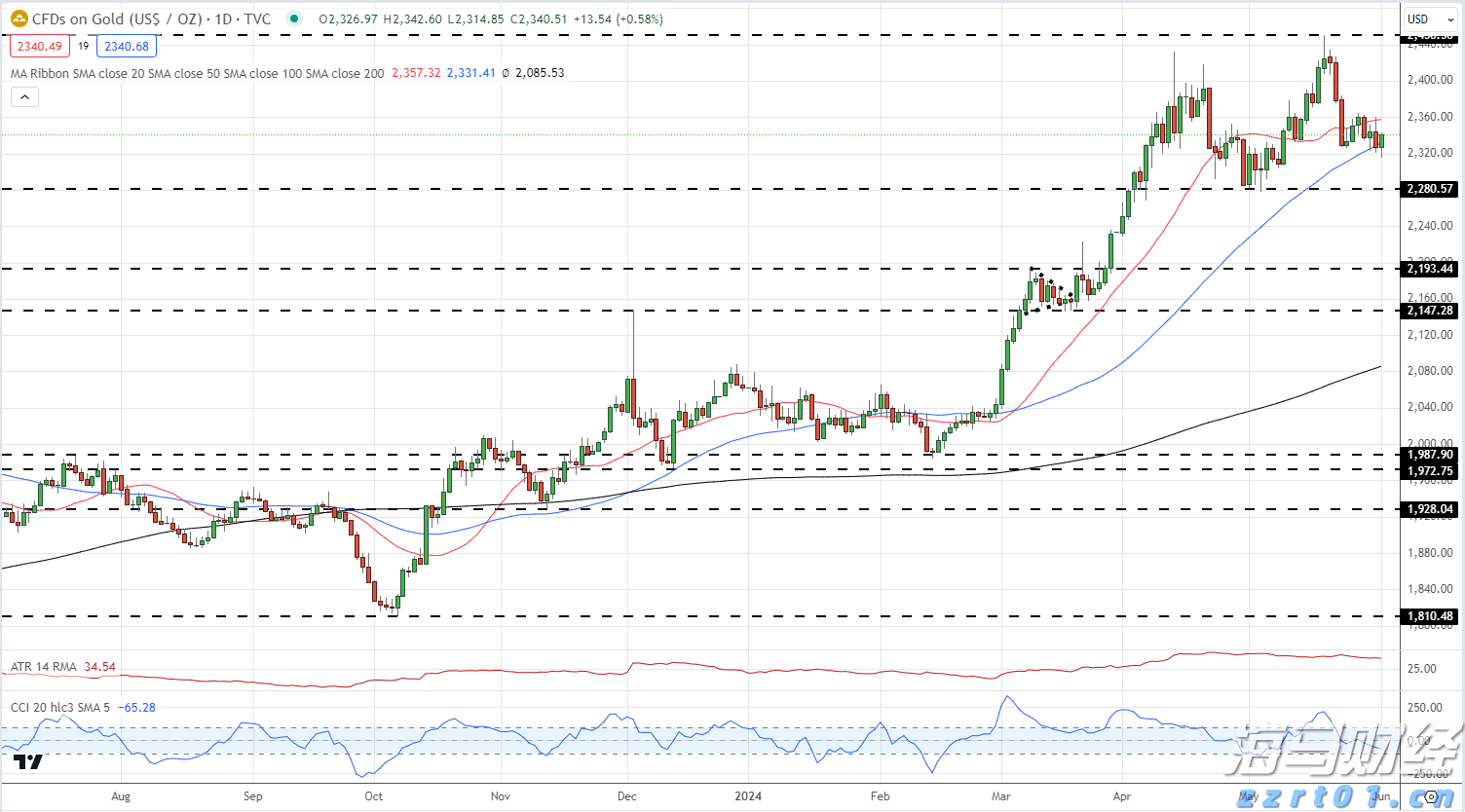Screen dimensions: 1465x812
Task: Click the blue buy price 2340.68 button
Action: point(127,46)
